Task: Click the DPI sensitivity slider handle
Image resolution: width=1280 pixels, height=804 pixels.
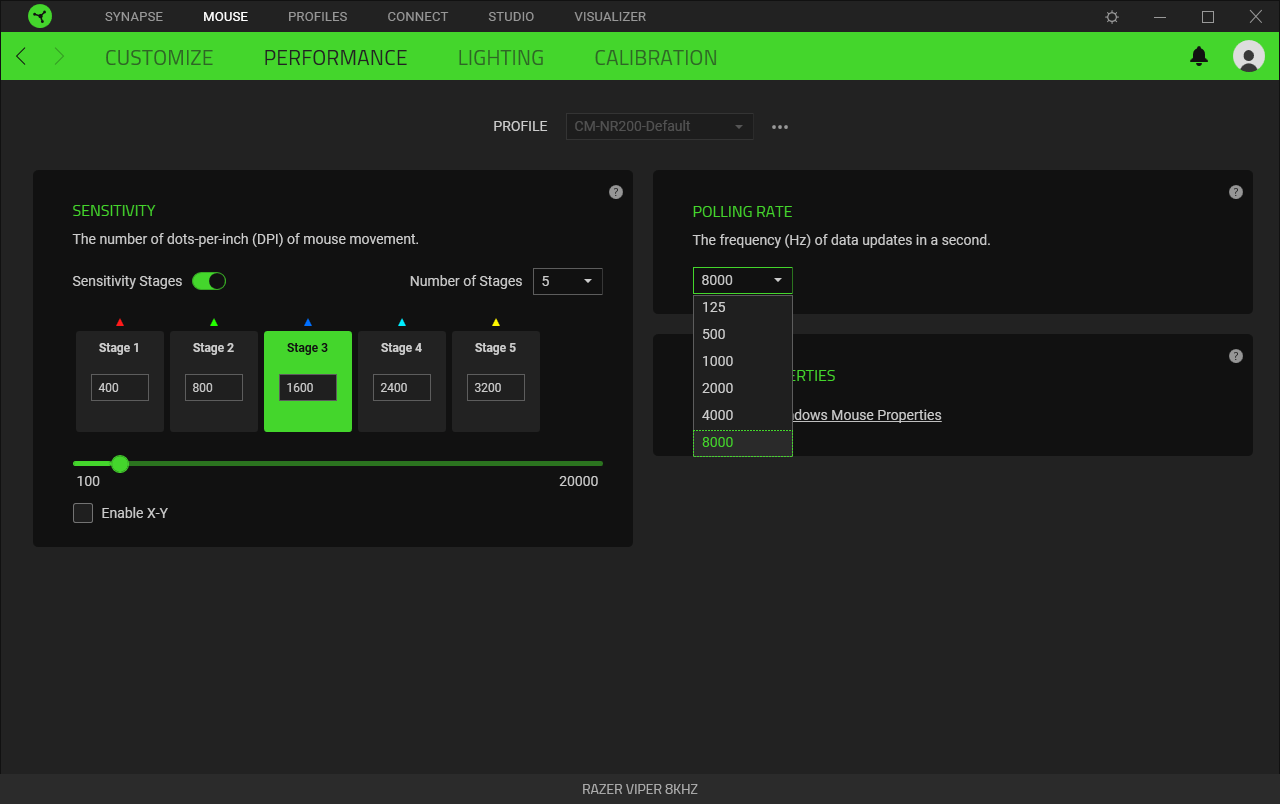Action: (120, 463)
